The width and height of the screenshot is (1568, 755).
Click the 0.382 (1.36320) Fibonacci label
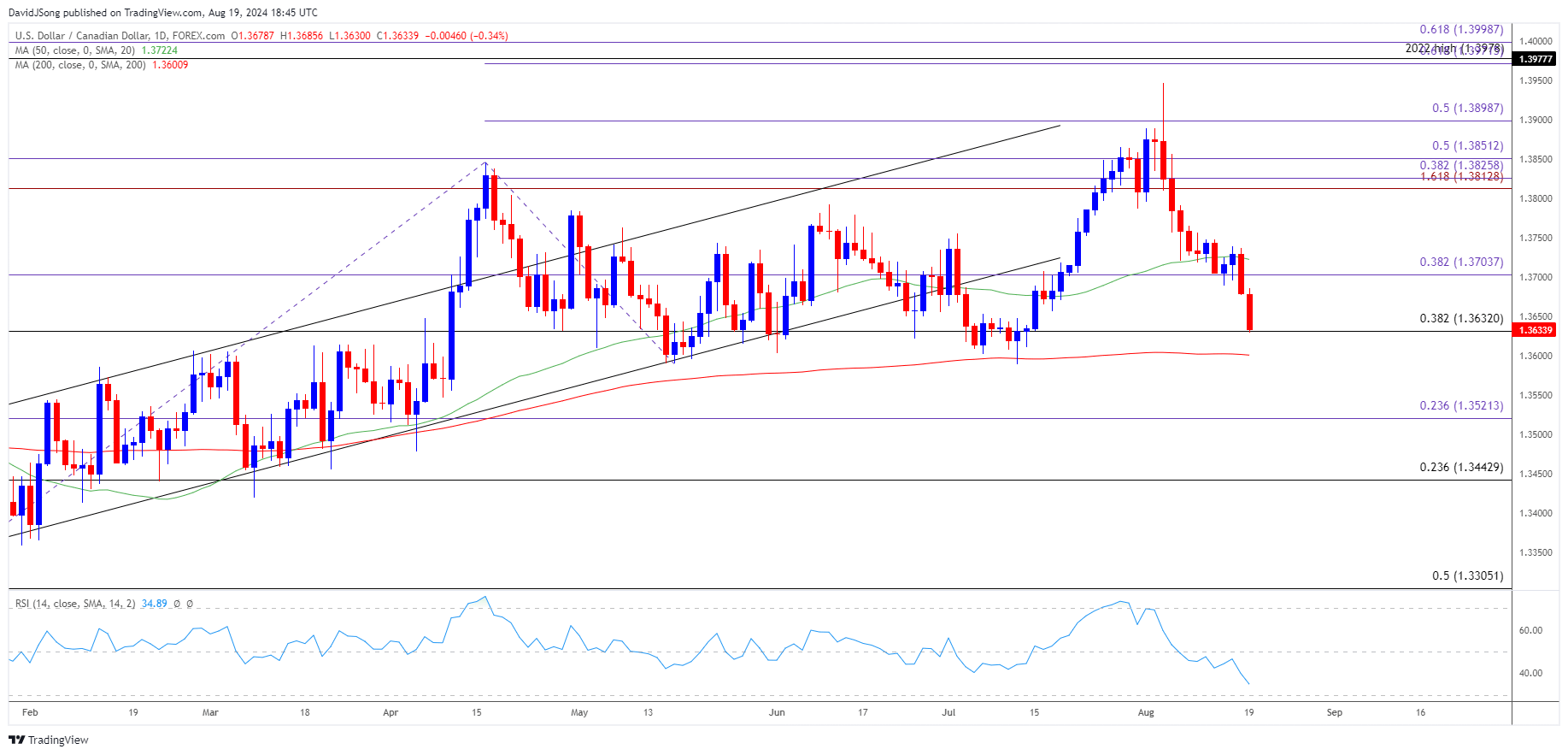(x=1461, y=319)
